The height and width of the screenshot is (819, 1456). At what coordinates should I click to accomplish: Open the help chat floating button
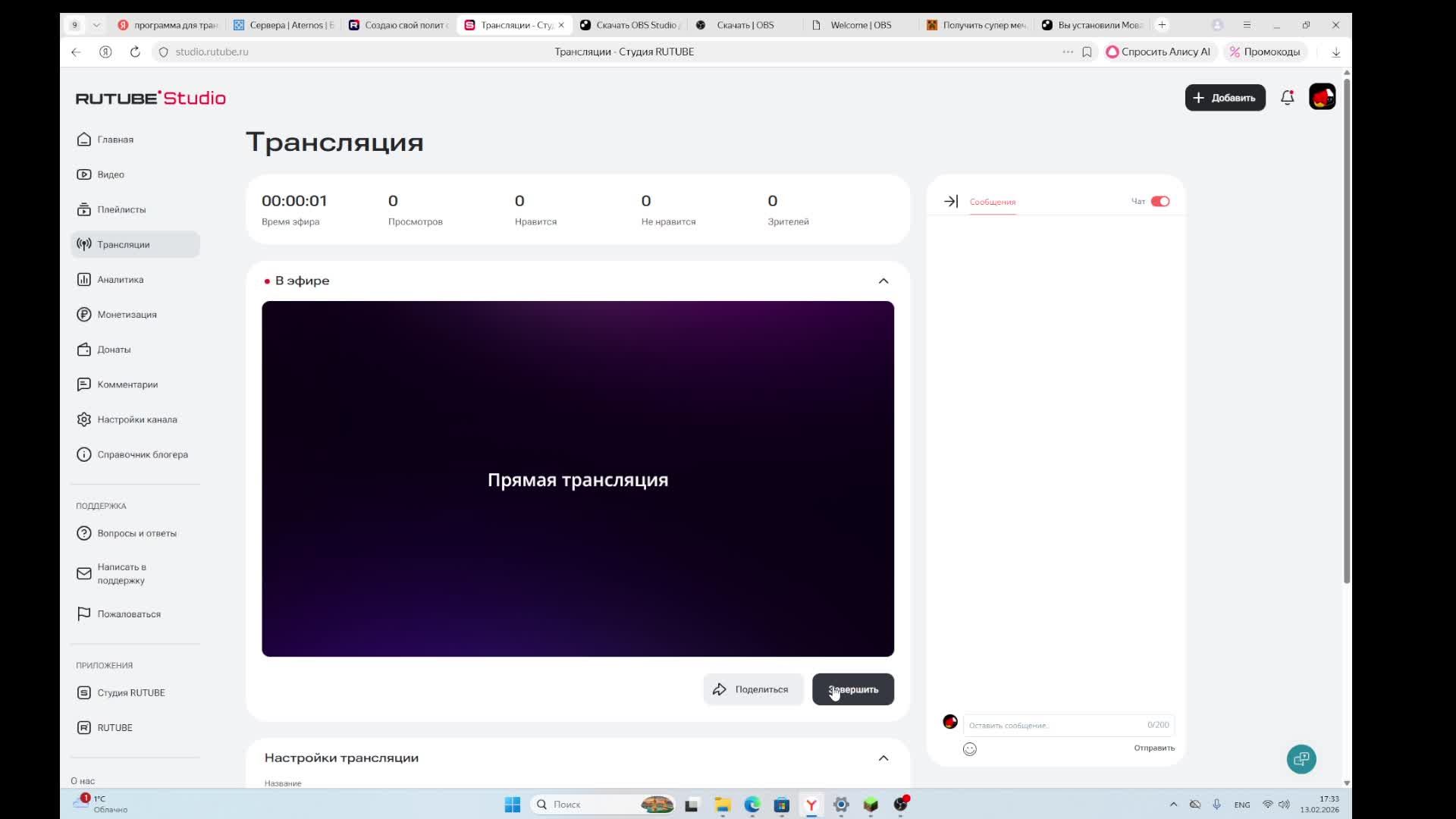[x=1301, y=759]
